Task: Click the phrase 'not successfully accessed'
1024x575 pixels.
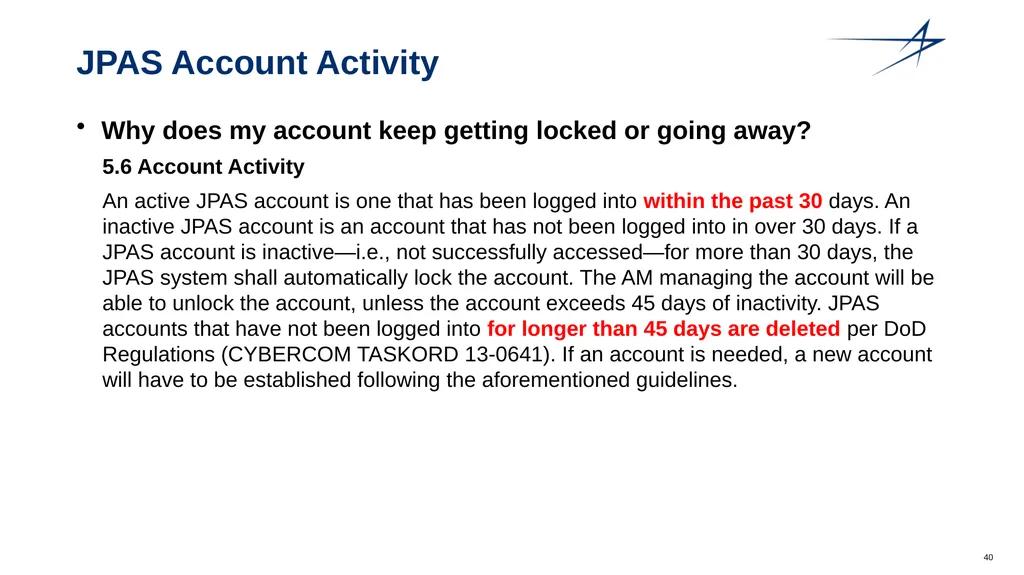Action: (x=519, y=252)
